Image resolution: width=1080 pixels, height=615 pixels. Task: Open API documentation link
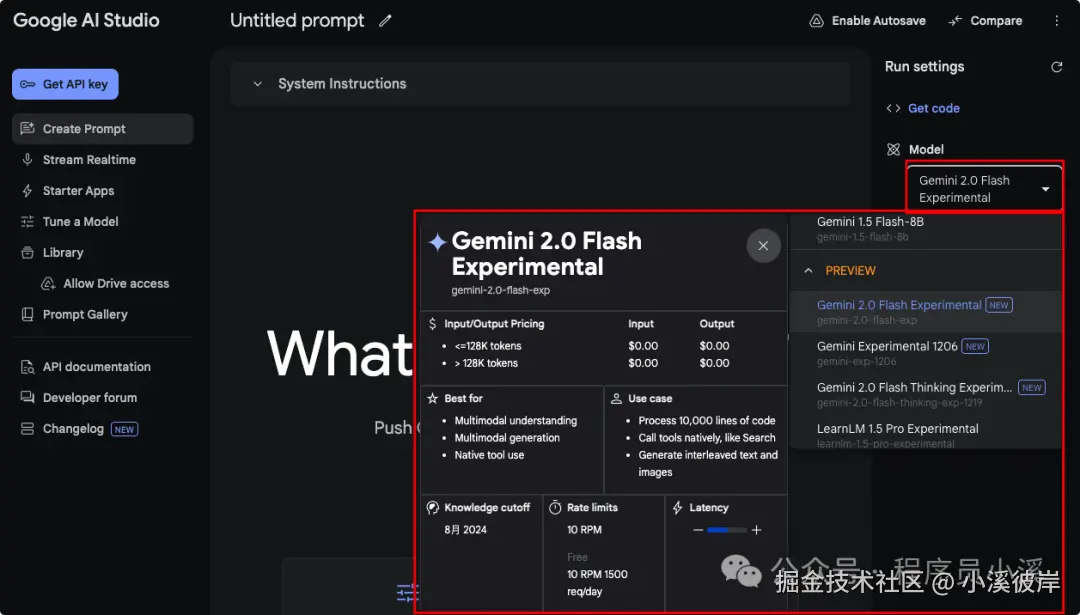pyautogui.click(x=103, y=367)
